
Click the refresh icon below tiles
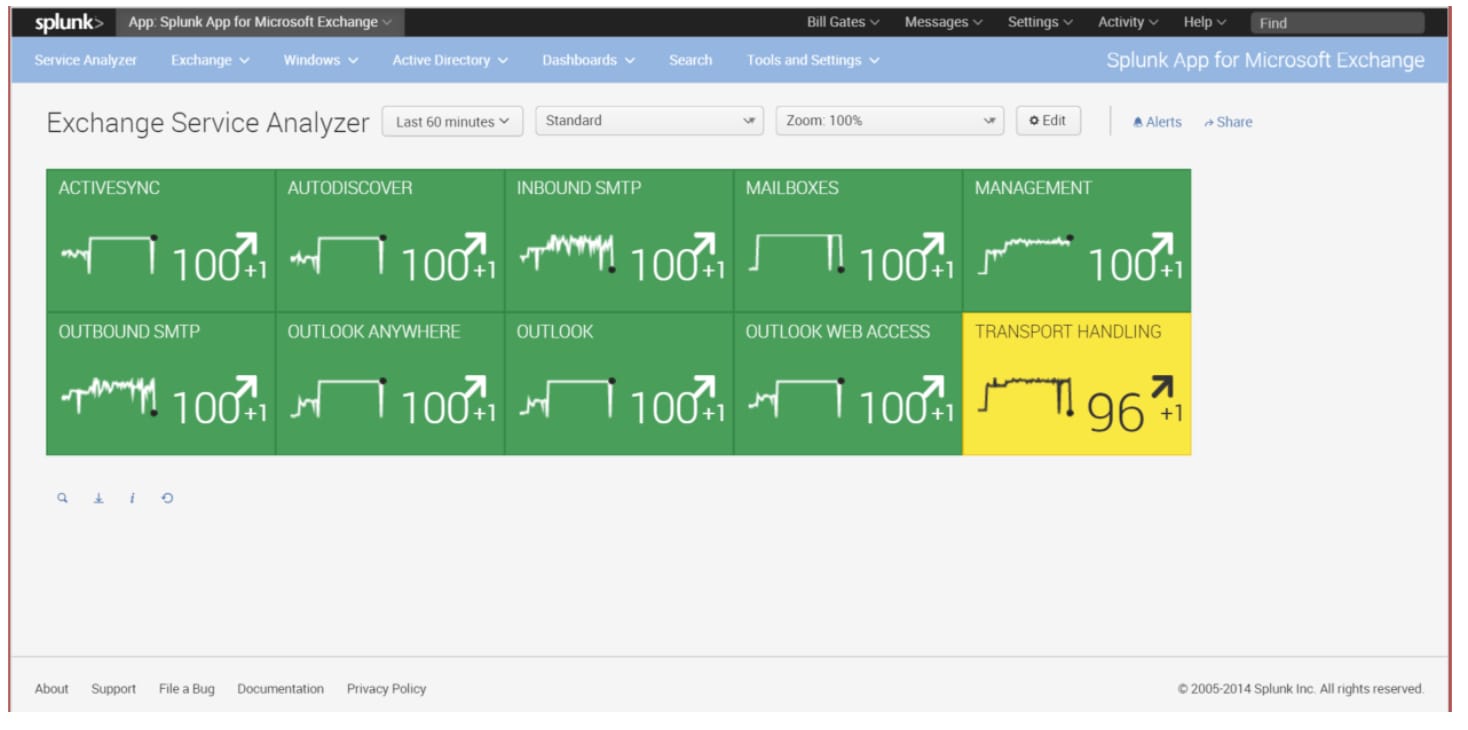(x=167, y=498)
